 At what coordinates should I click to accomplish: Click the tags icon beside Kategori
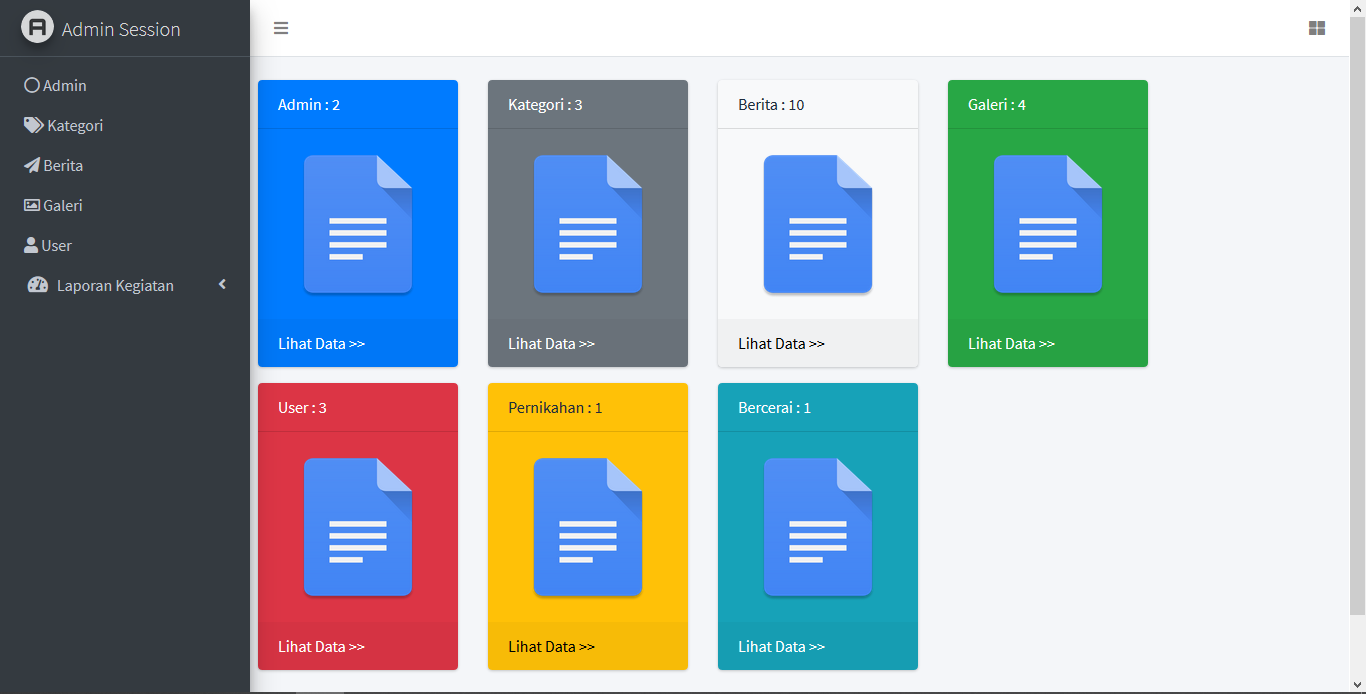[34, 125]
